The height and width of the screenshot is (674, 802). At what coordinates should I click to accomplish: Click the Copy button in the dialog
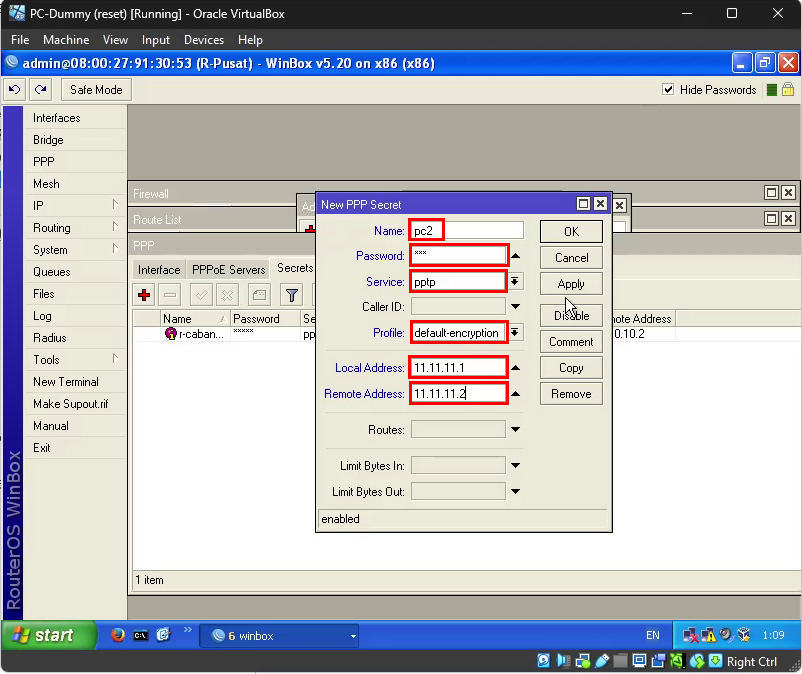pos(571,368)
